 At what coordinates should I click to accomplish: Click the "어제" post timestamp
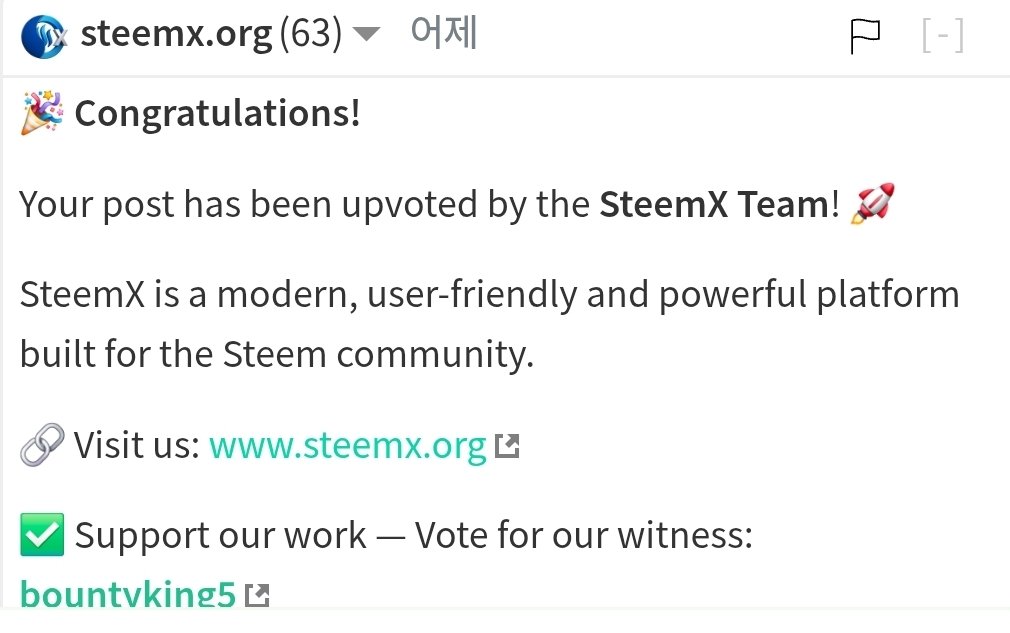pyautogui.click(x=443, y=34)
